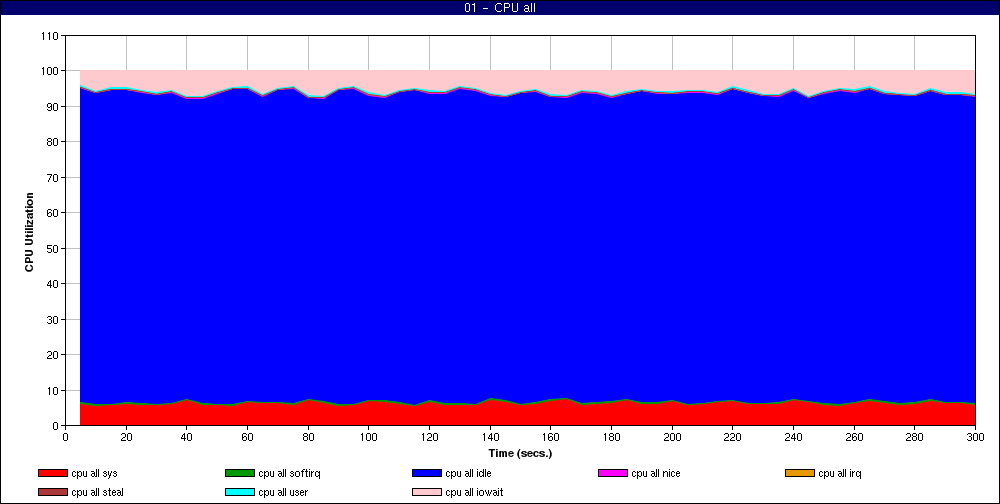Click the pink iowait area of the chart
The image size is (1000, 504).
[527, 79]
